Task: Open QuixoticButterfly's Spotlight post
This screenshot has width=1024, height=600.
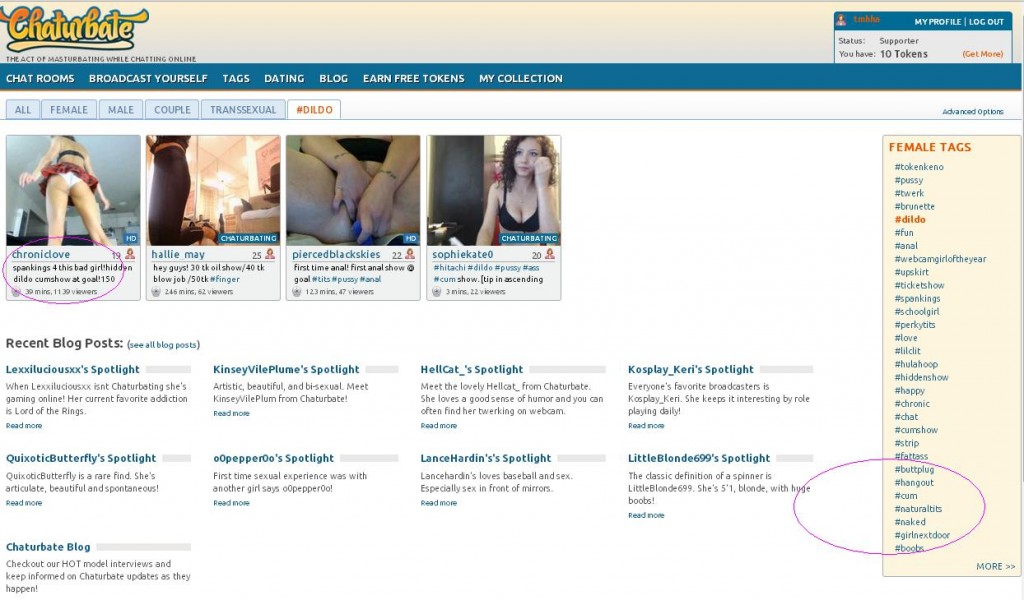Action: pyautogui.click(x=81, y=458)
